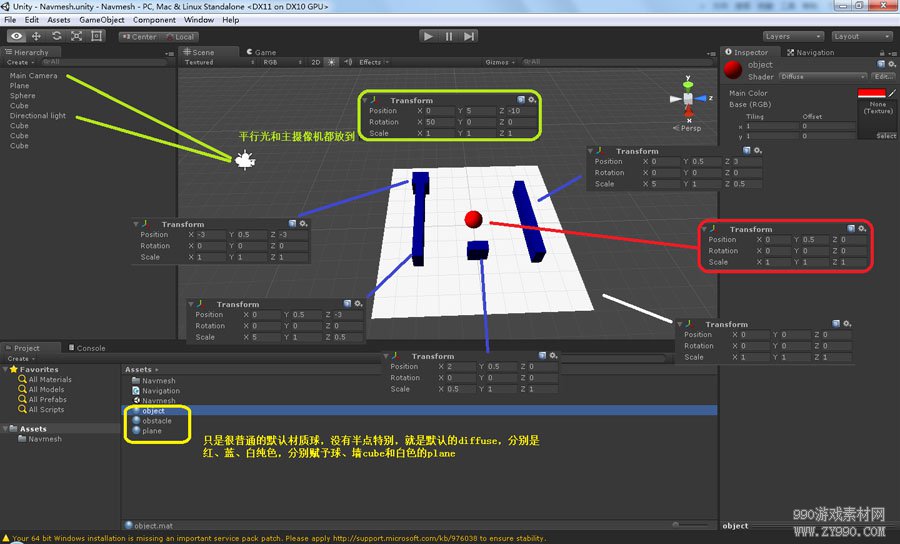Switch to the Console tab

coord(87,348)
